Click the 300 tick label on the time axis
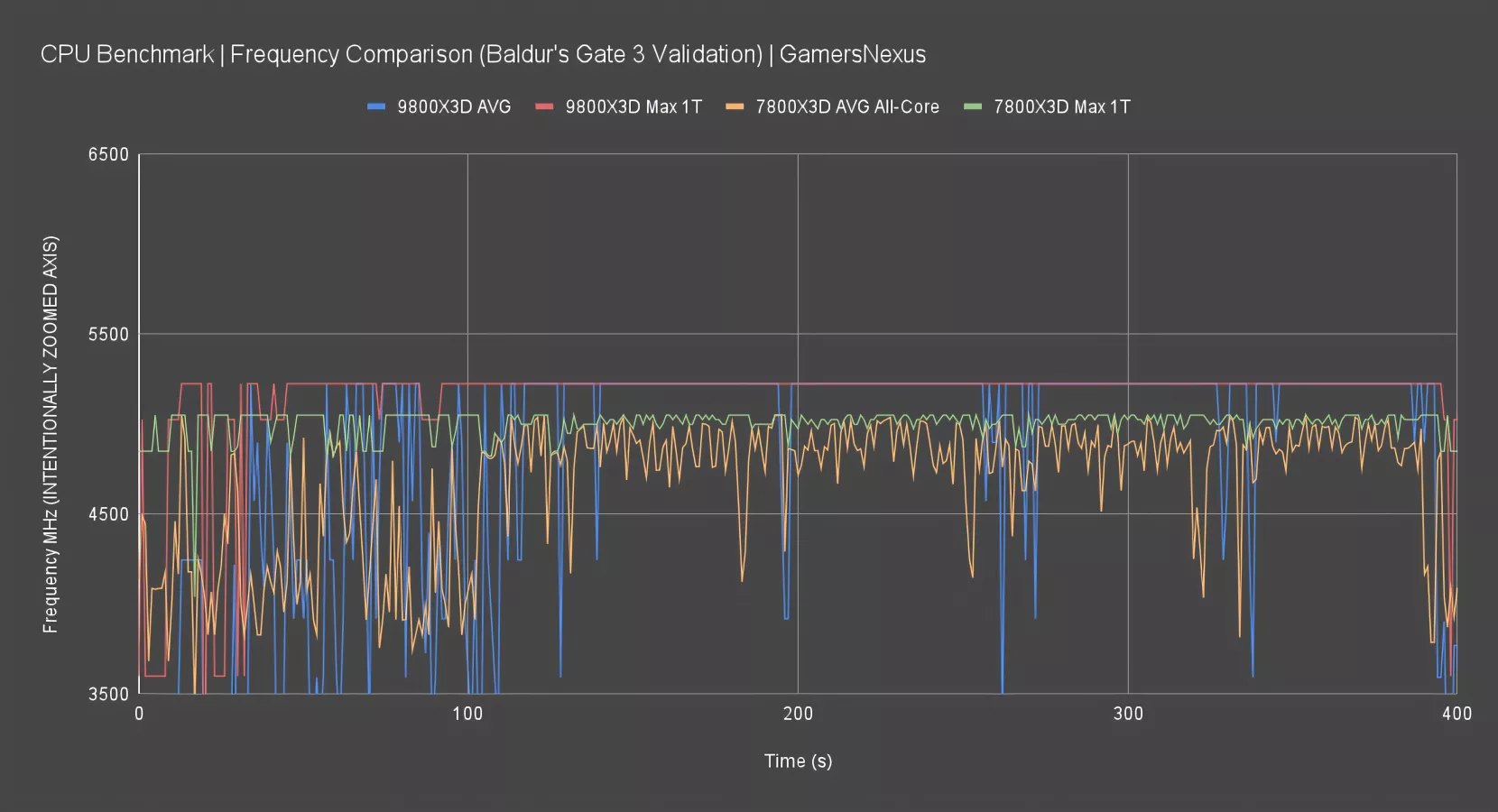The height and width of the screenshot is (812, 1498). 1128,714
